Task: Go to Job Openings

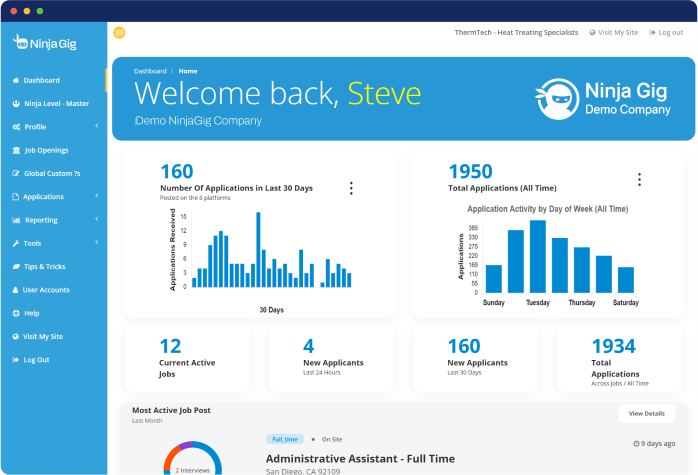Action: [x=46, y=150]
